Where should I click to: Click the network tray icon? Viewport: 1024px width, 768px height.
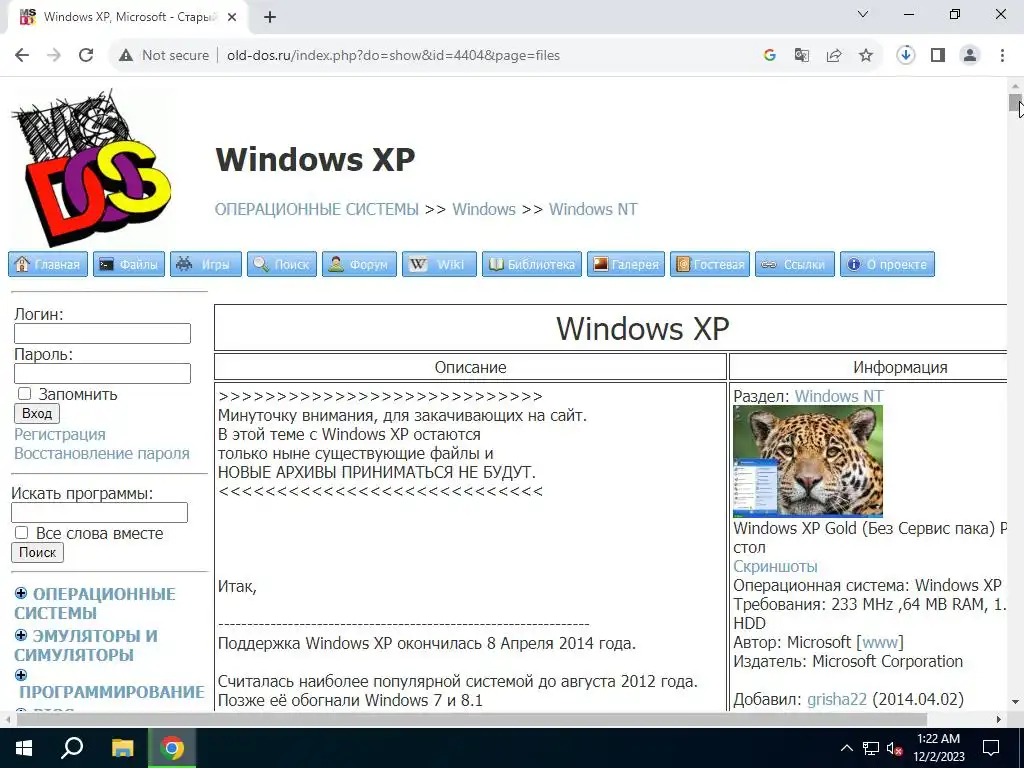click(x=871, y=748)
